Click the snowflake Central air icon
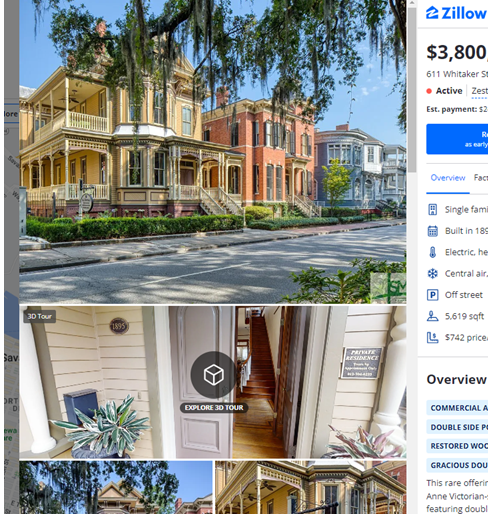 click(x=432, y=274)
